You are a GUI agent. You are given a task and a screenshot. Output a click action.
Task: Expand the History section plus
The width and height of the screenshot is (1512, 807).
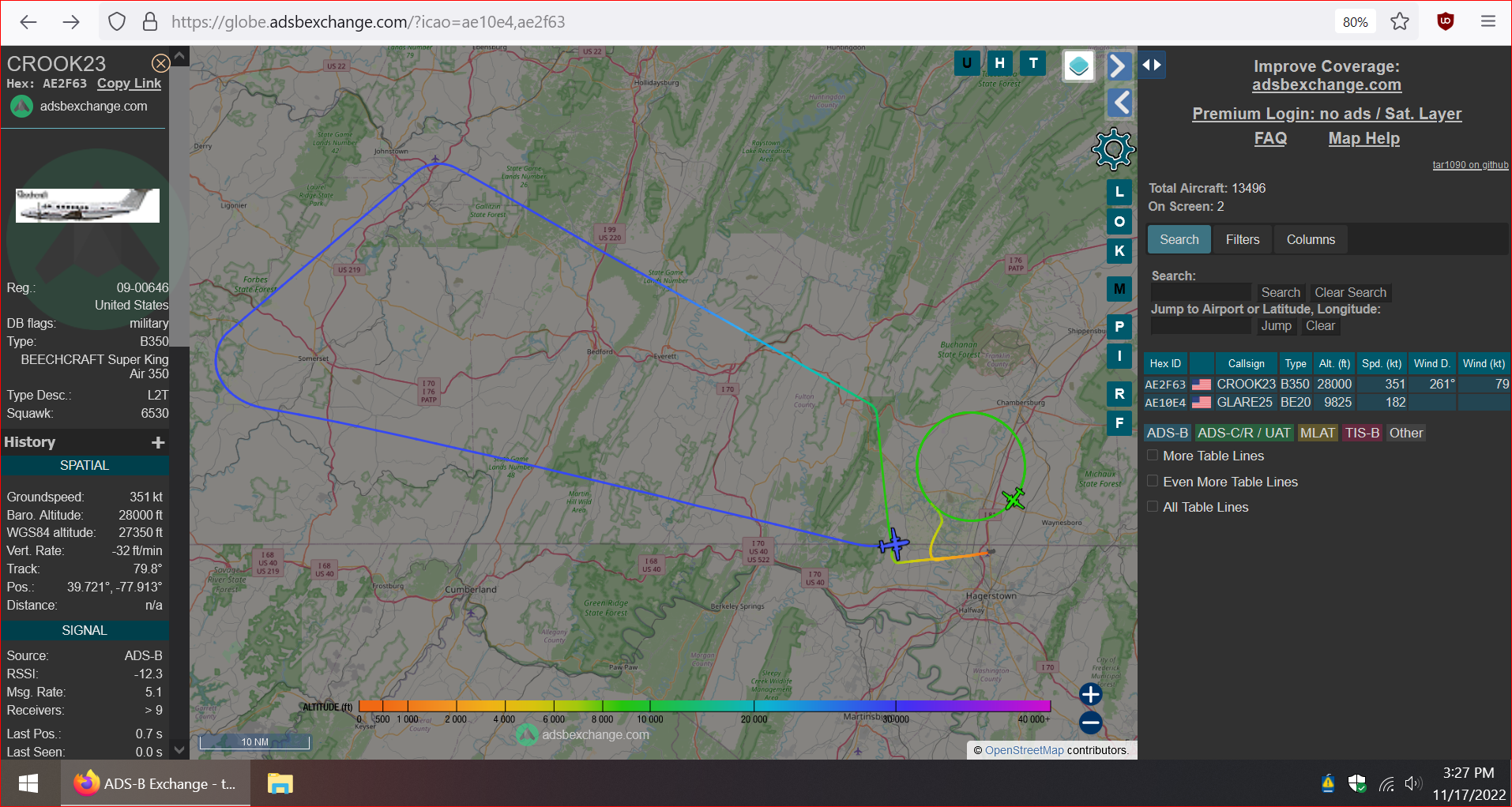click(158, 442)
